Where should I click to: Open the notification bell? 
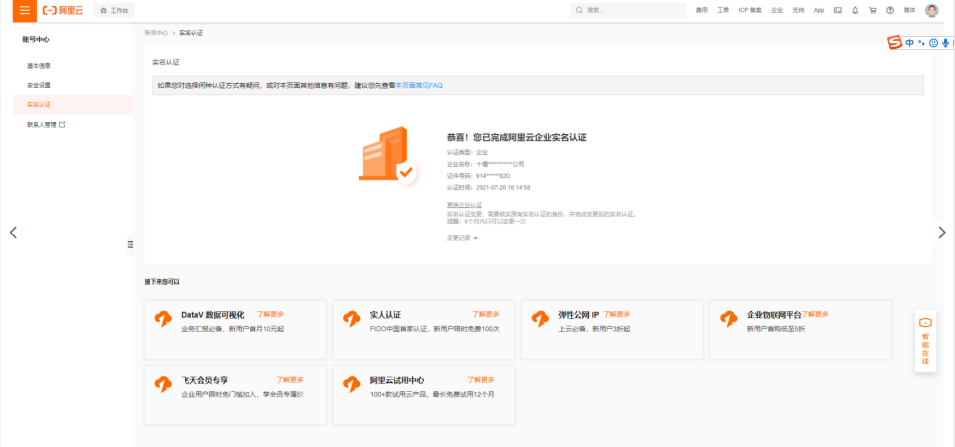855,10
